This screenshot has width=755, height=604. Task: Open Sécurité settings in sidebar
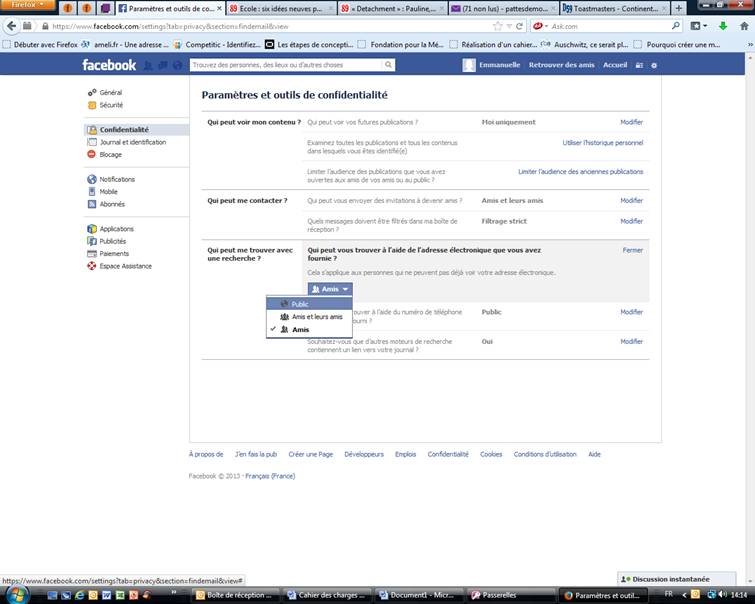(x=111, y=105)
